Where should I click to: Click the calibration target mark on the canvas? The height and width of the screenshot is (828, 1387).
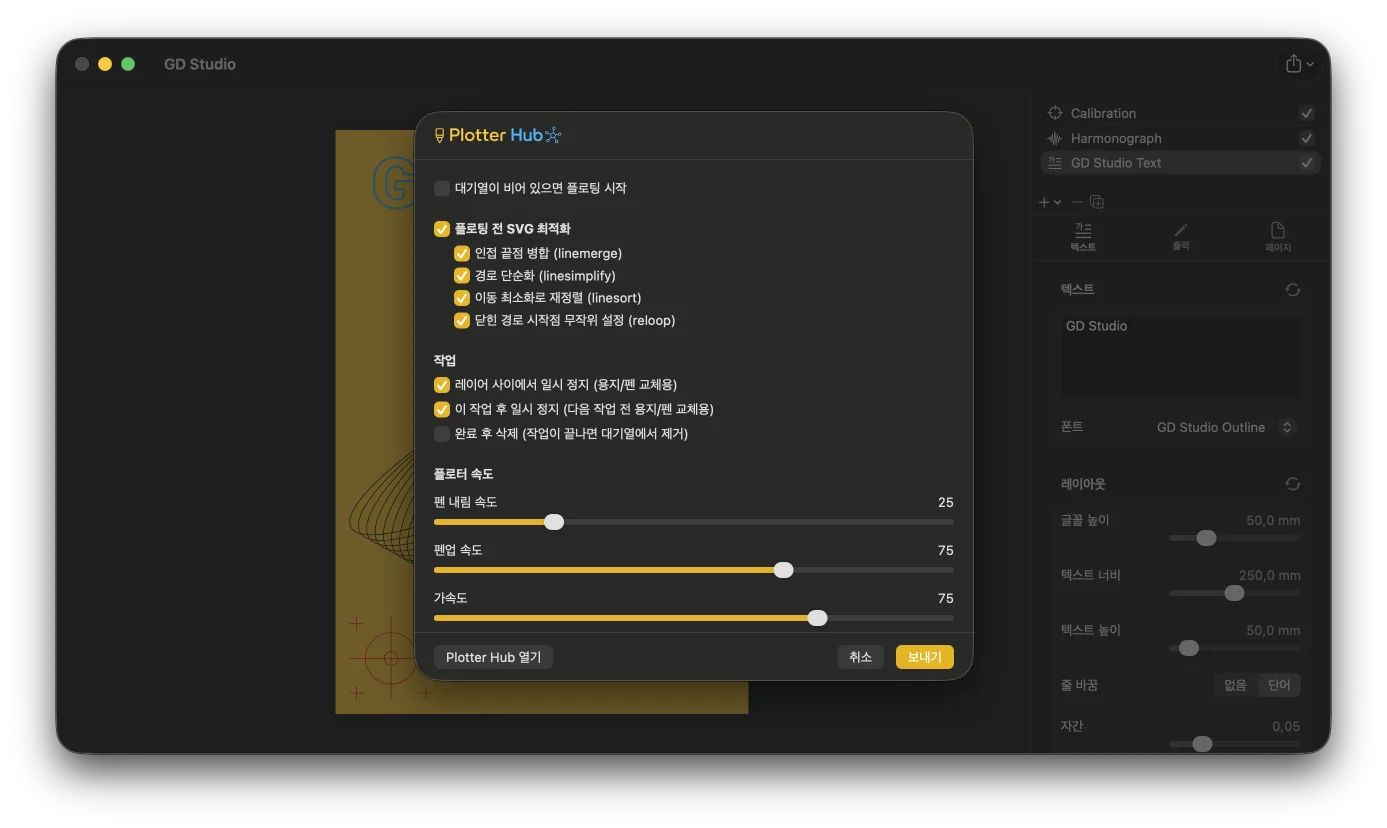390,658
